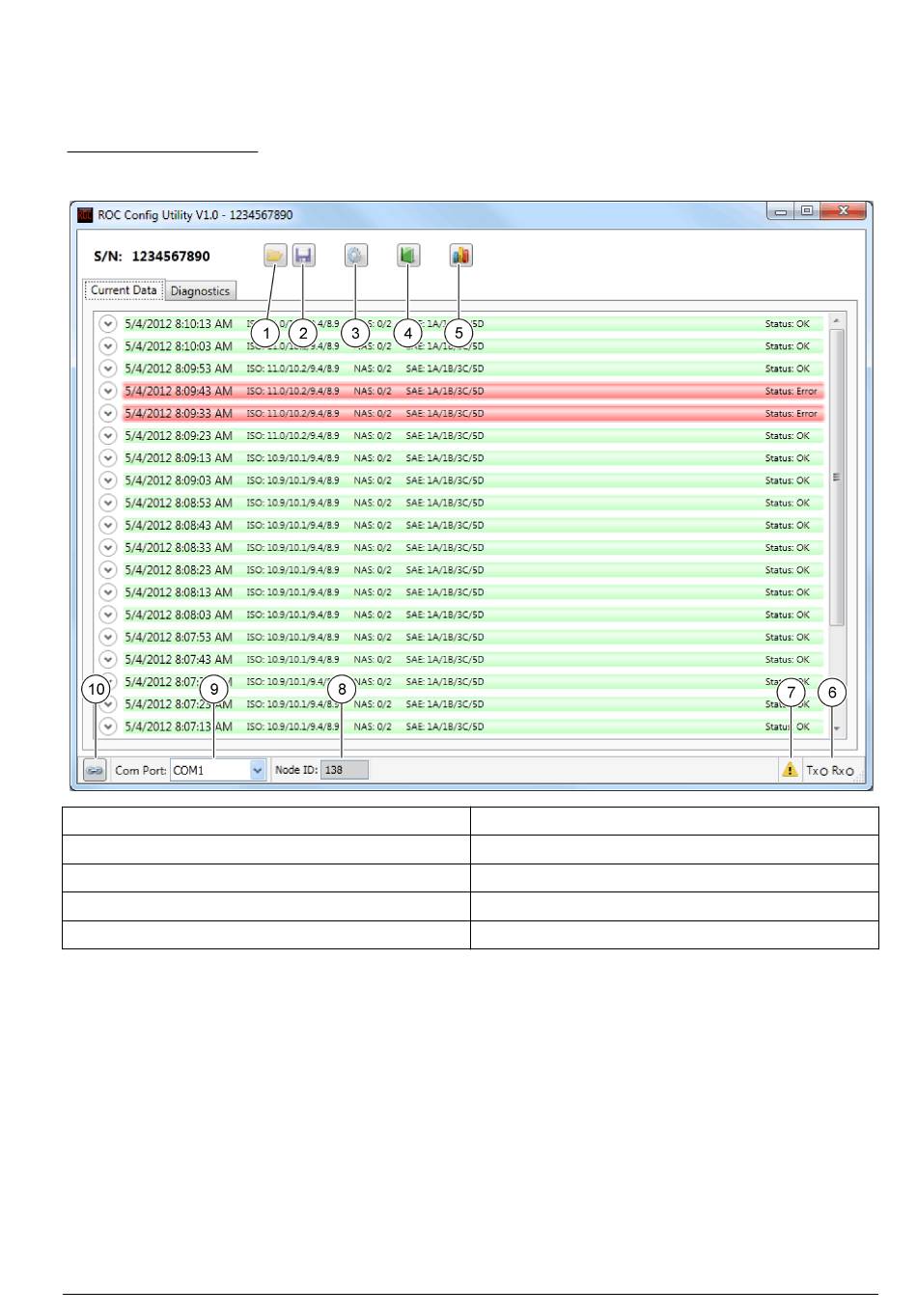Click 'Status: OK' in the 8:07:53 AM row
The width and height of the screenshot is (917, 1316).
[788, 637]
